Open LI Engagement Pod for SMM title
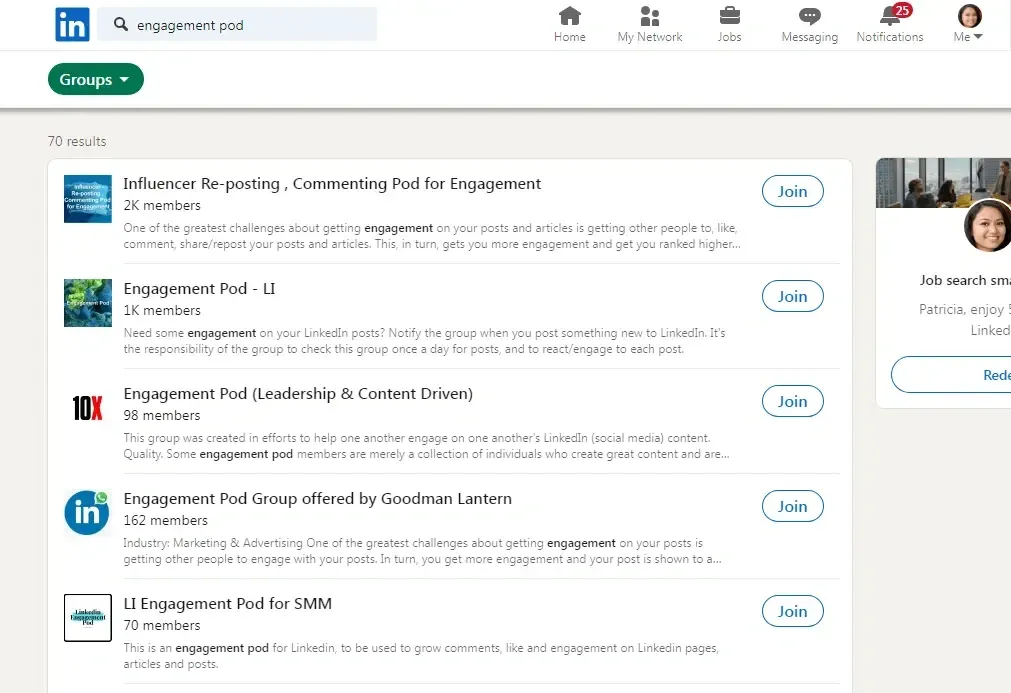The image size is (1011, 693). [228, 604]
